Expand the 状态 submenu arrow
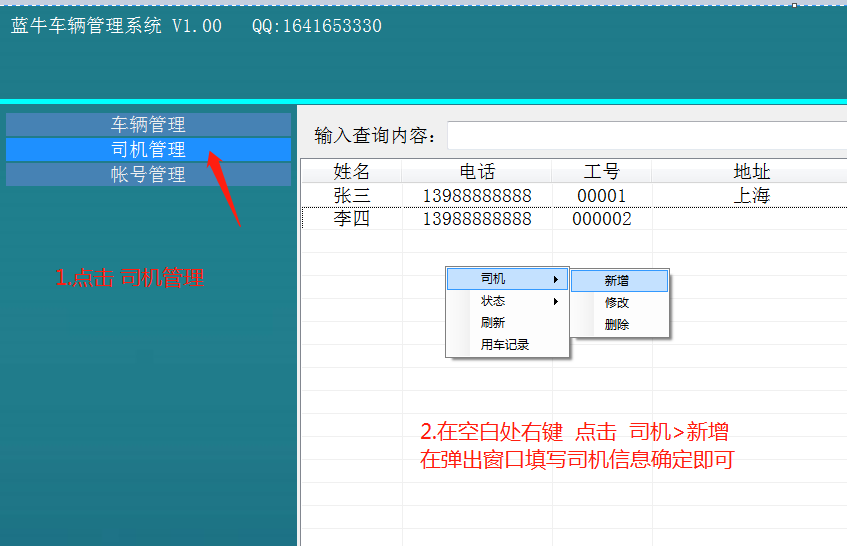The image size is (847, 546). [556, 301]
